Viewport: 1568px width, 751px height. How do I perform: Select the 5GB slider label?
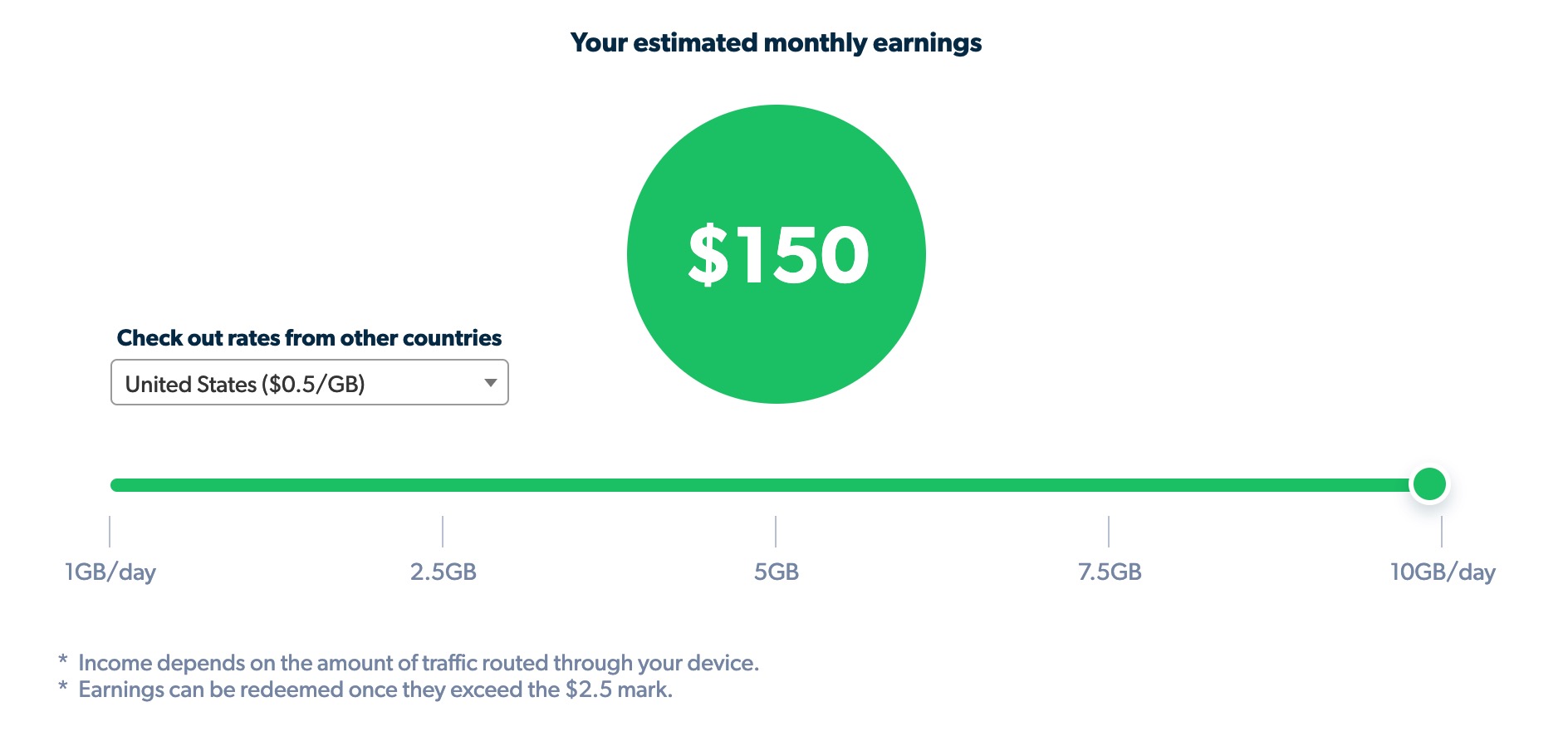click(776, 572)
